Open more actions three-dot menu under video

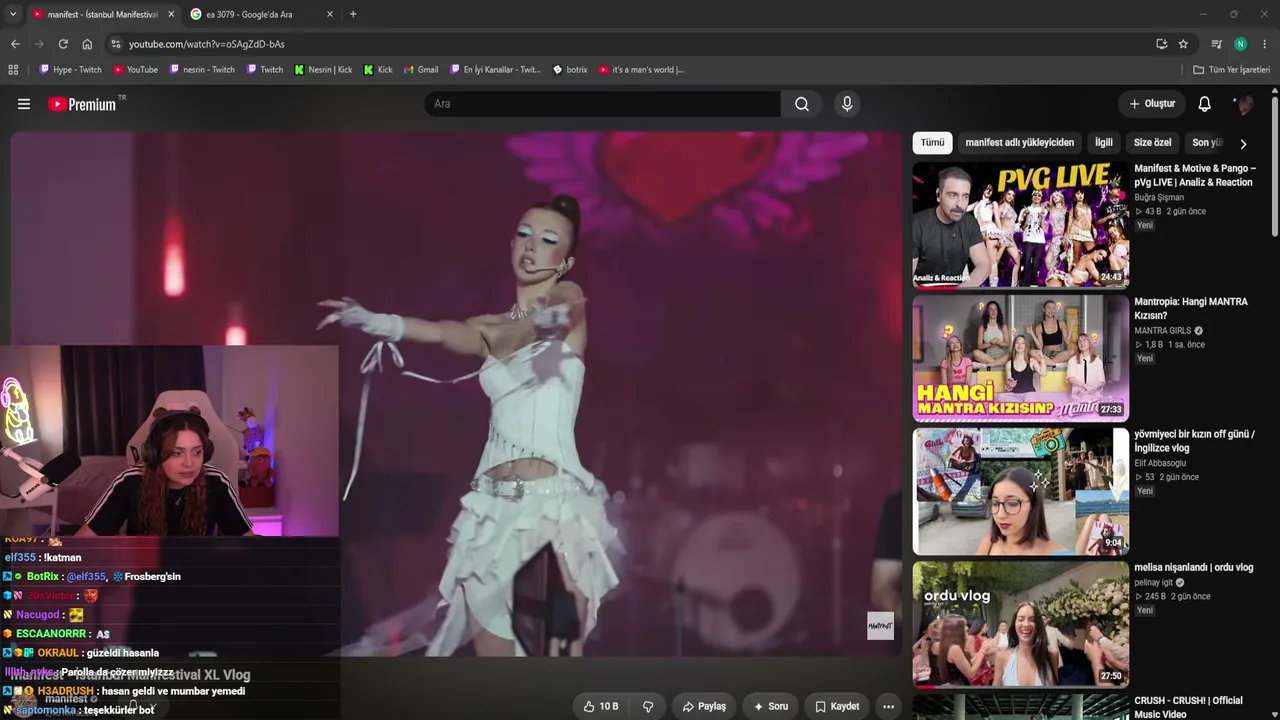(x=888, y=706)
